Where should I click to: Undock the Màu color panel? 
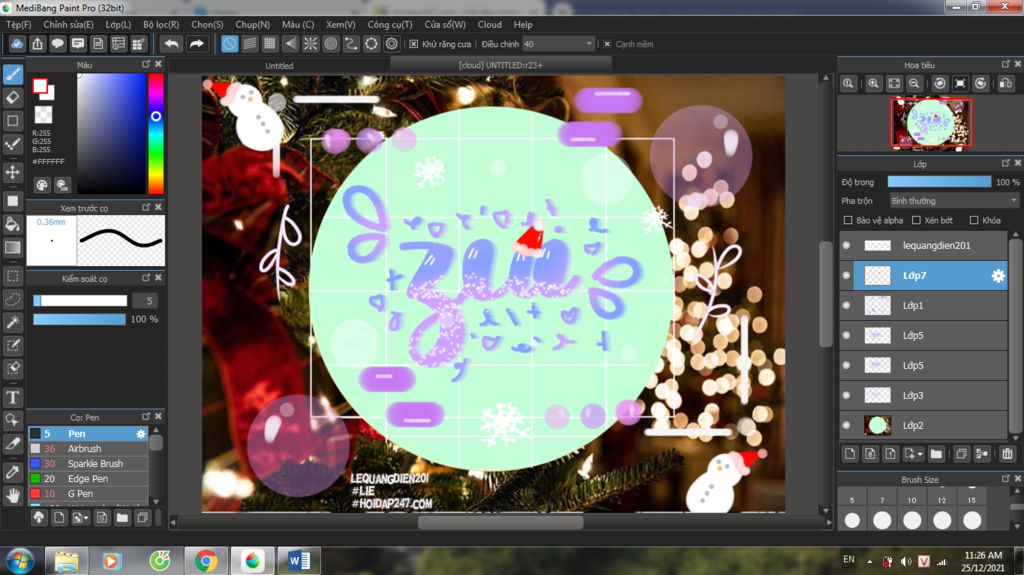tap(146, 64)
